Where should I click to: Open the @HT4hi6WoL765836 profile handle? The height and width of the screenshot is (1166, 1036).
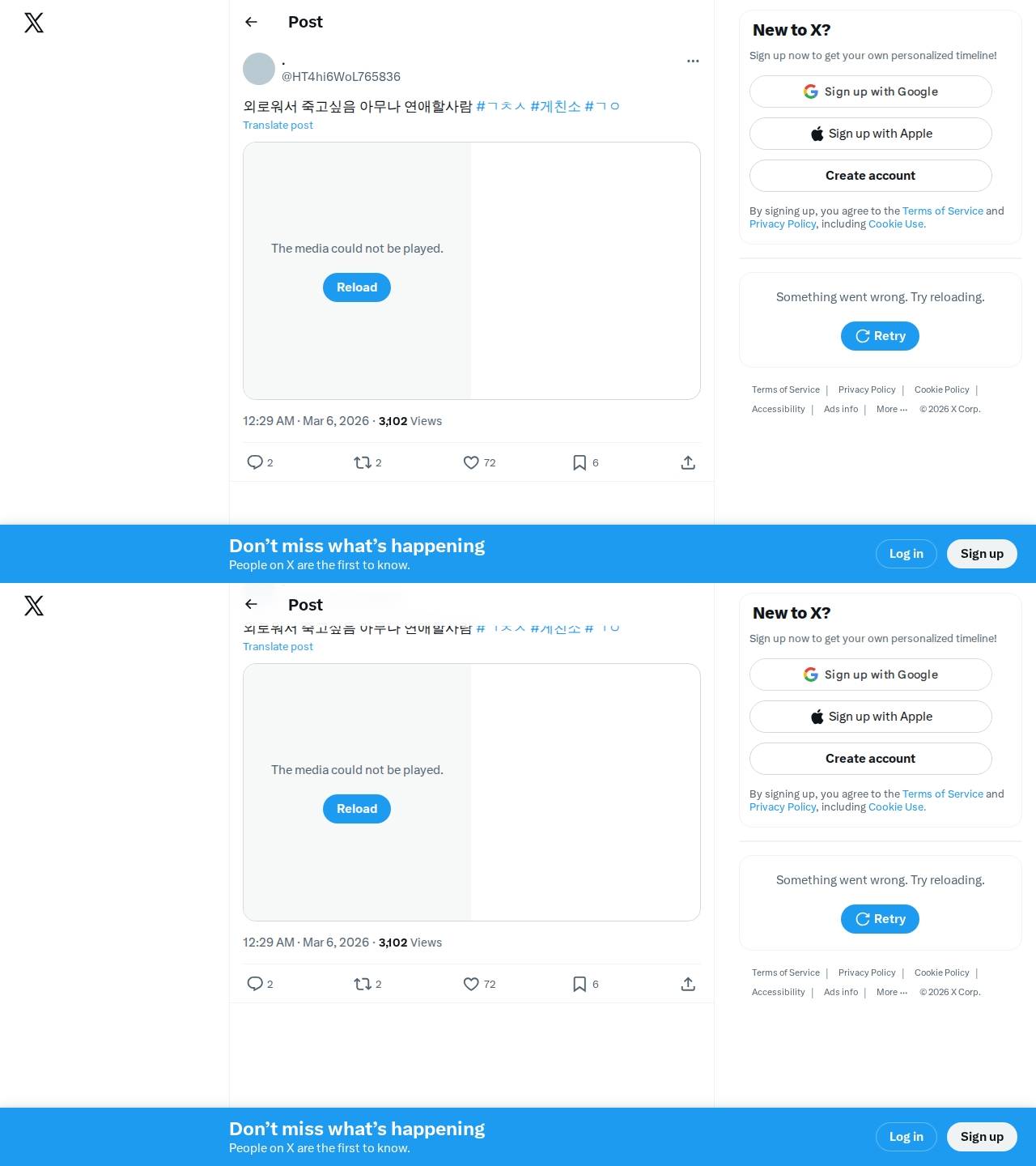pos(341,77)
